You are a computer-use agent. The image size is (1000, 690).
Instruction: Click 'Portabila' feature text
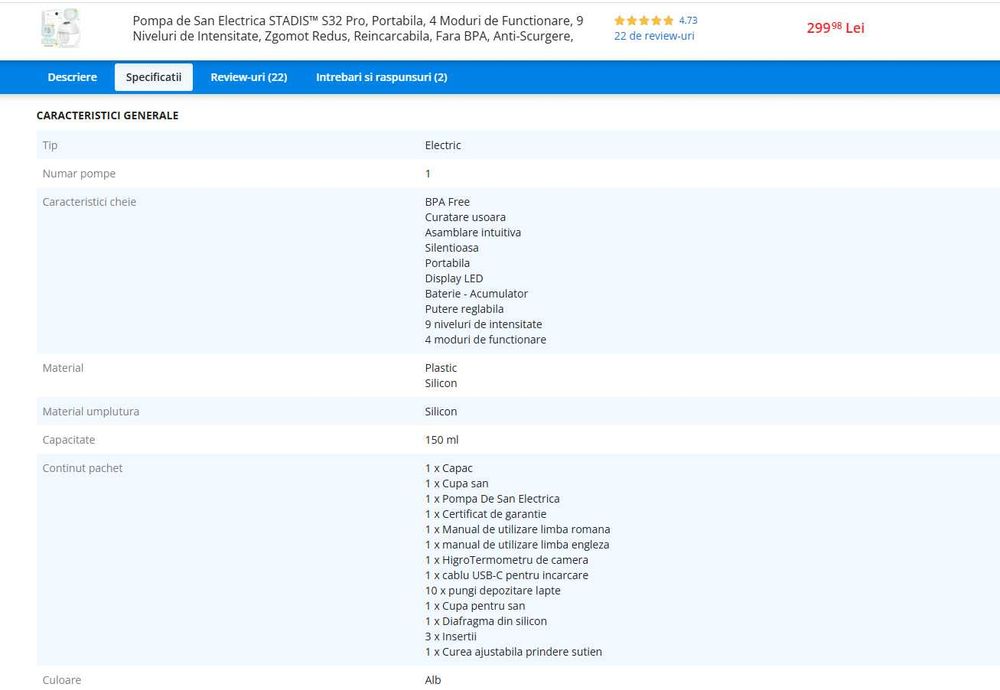[447, 263]
